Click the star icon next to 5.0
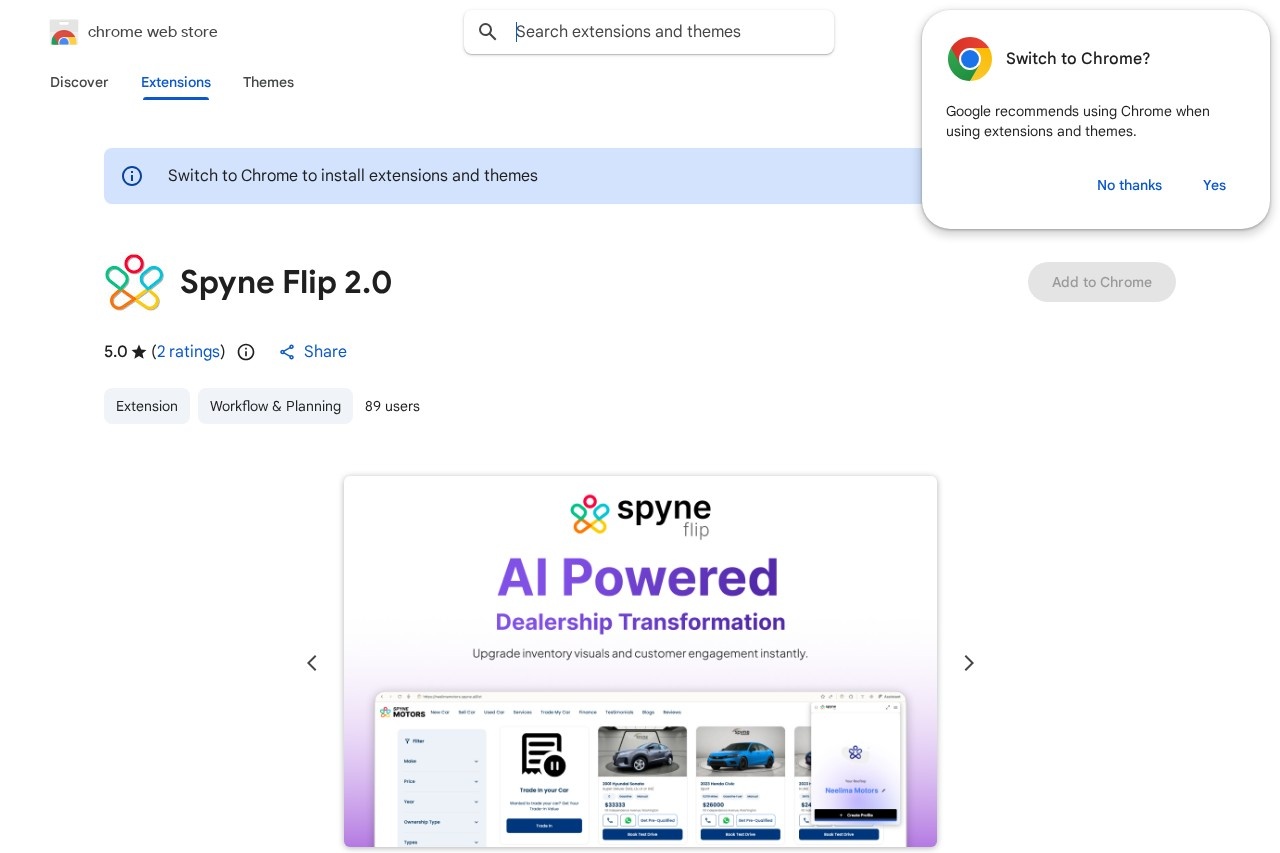The height and width of the screenshot is (853, 1280). tap(139, 351)
